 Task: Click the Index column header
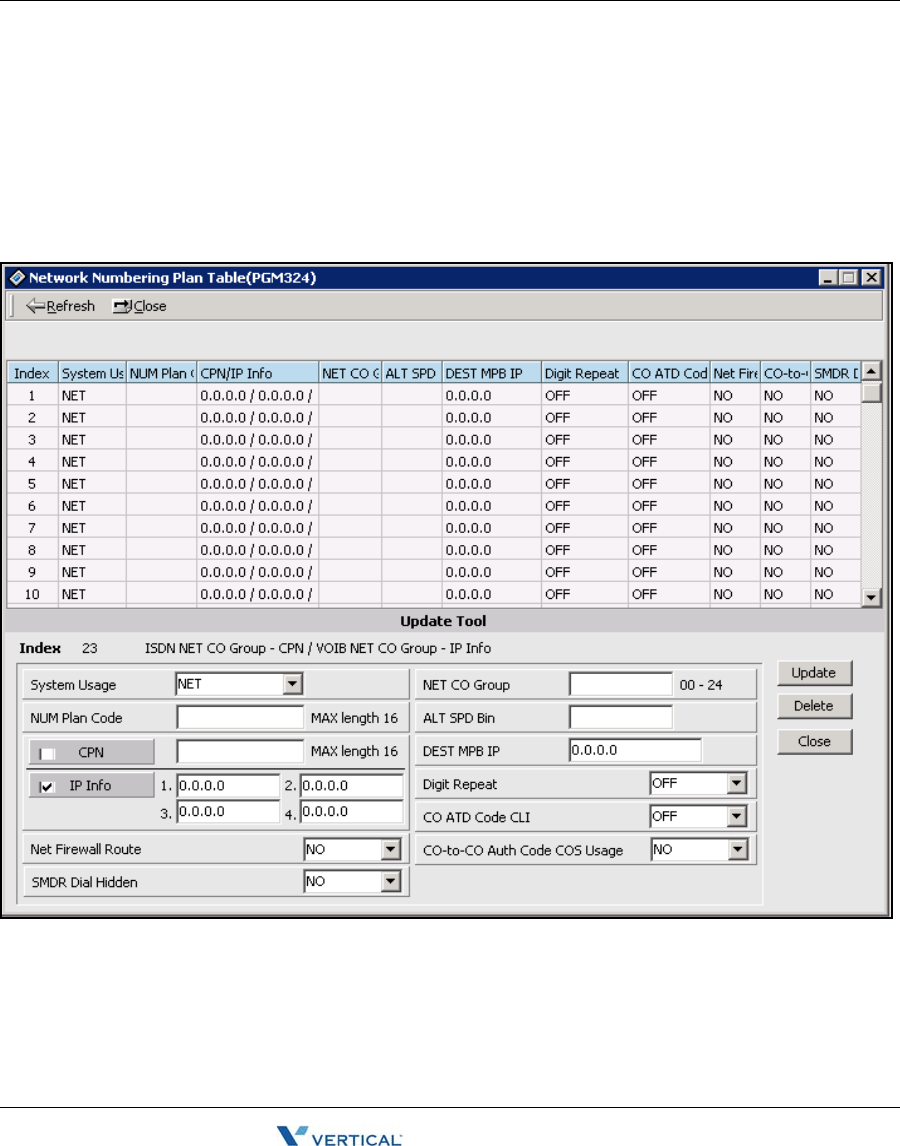[x=32, y=373]
